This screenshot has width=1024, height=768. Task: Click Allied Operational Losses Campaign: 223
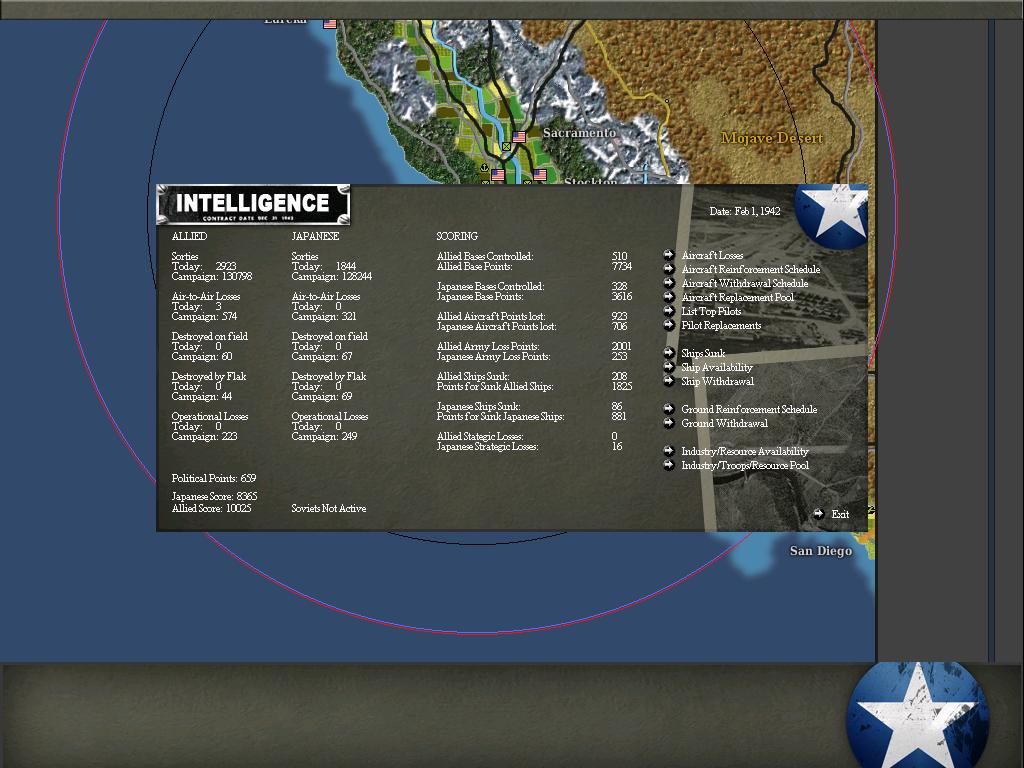pyautogui.click(x=204, y=437)
